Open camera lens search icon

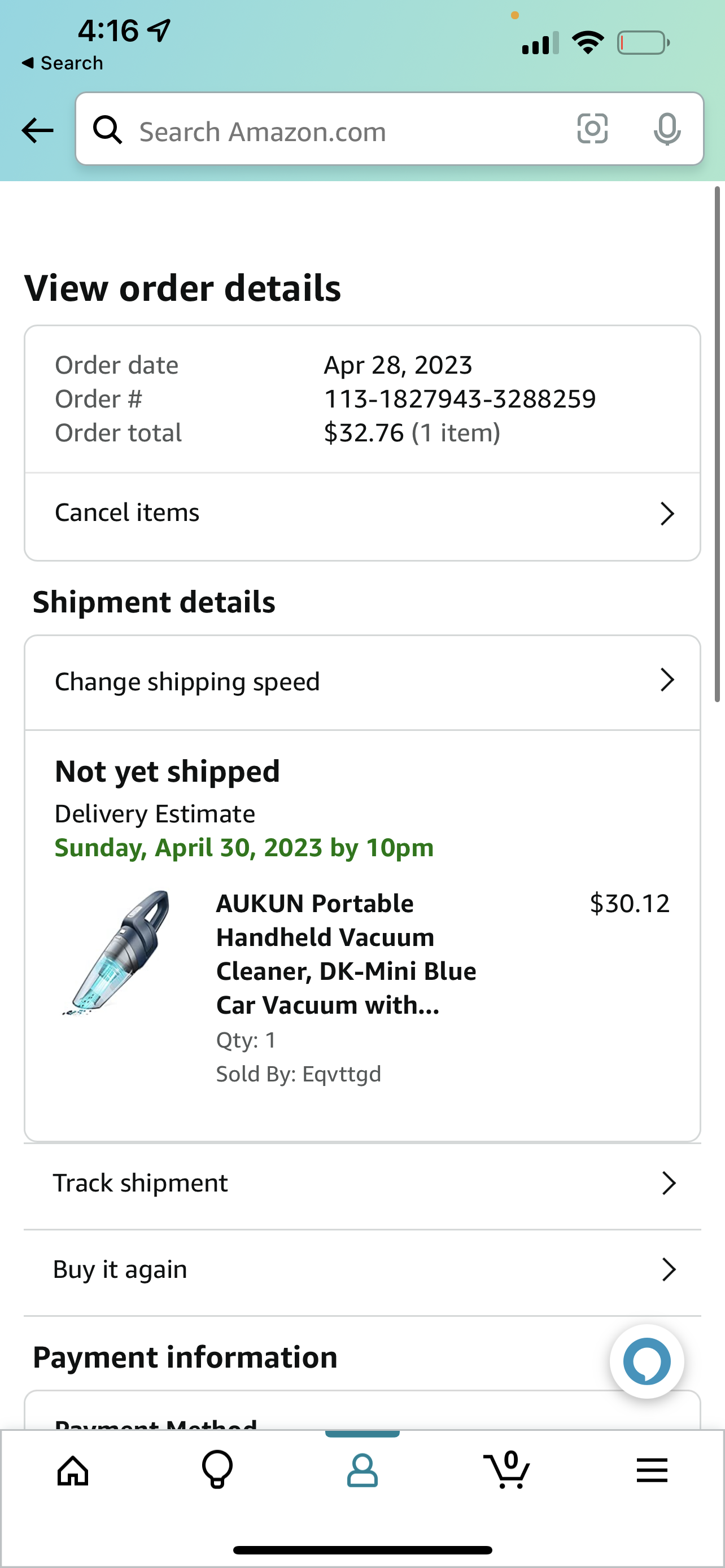[x=592, y=129]
